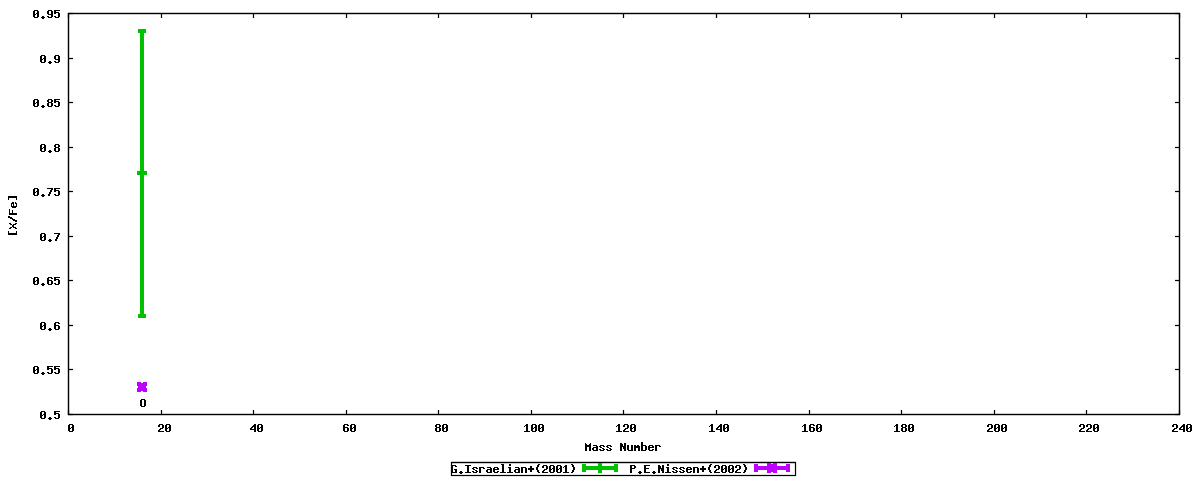Viewport: 1200px width, 480px height.
Task: Click the y-axis tick label 0.6
Action: click(49, 325)
